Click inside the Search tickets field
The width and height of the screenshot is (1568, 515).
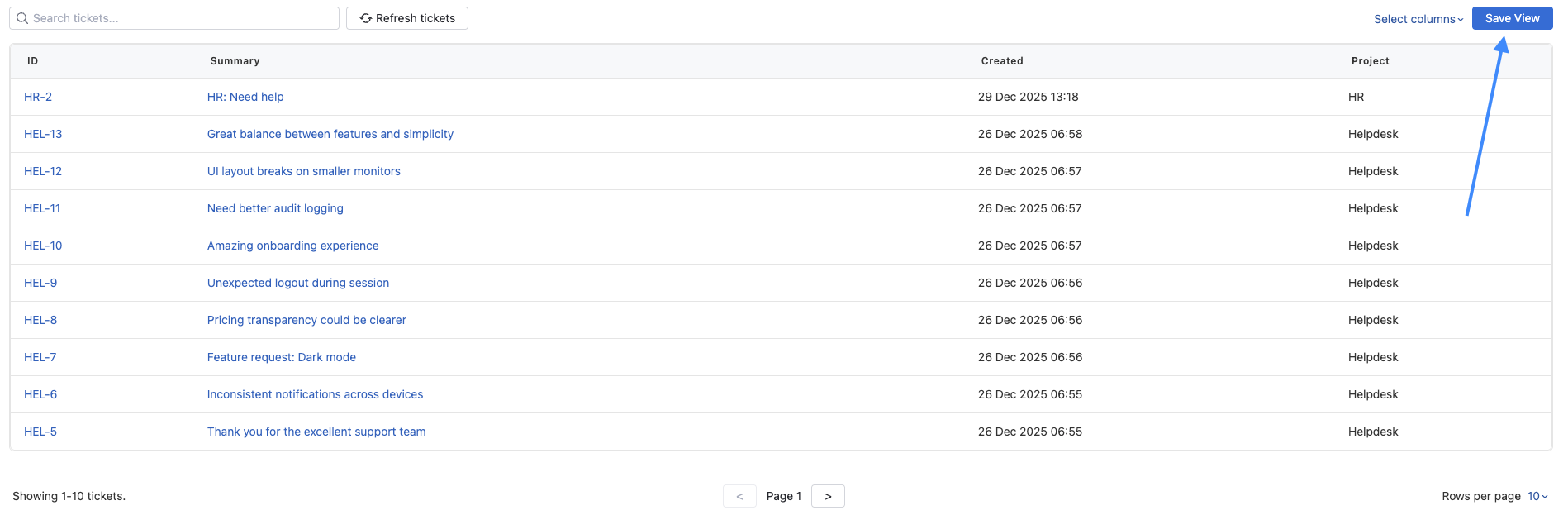click(x=182, y=18)
